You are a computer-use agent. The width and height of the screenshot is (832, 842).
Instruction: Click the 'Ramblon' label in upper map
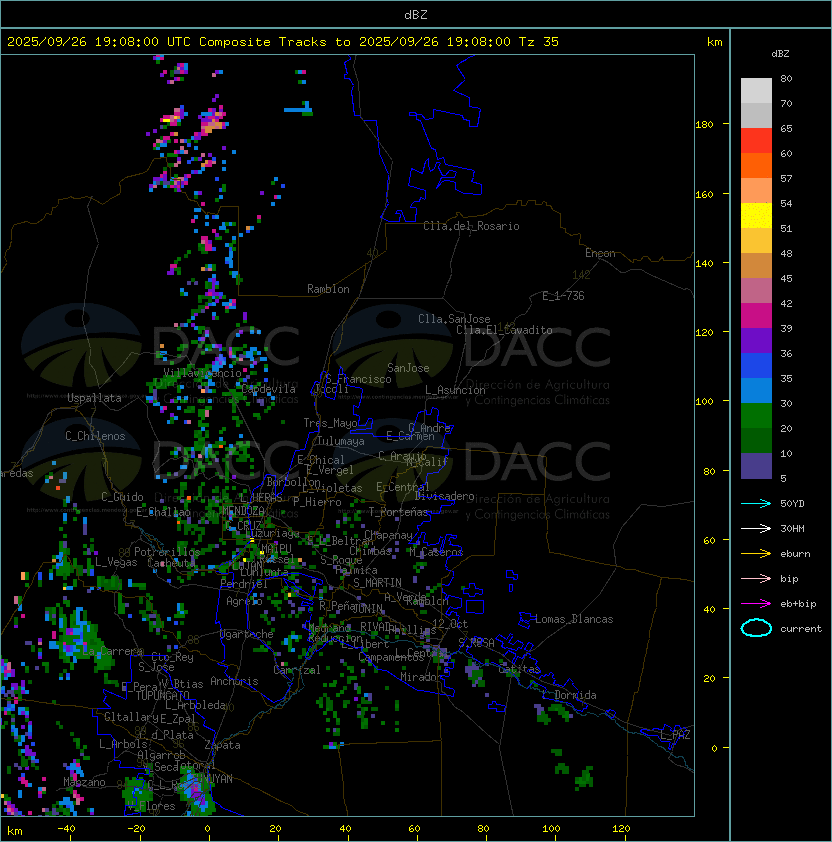point(328,289)
